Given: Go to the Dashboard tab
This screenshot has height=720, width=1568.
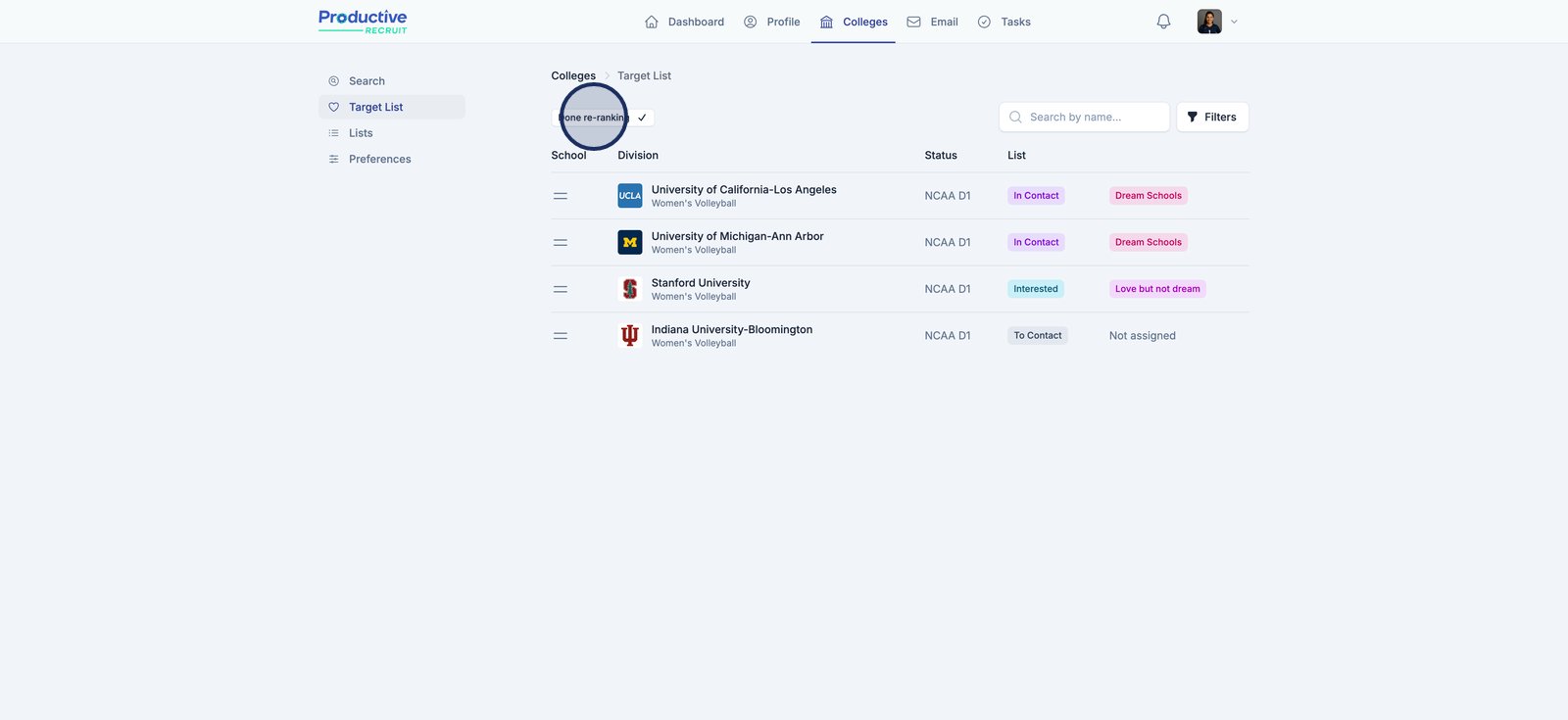Looking at the screenshot, I should (x=685, y=22).
